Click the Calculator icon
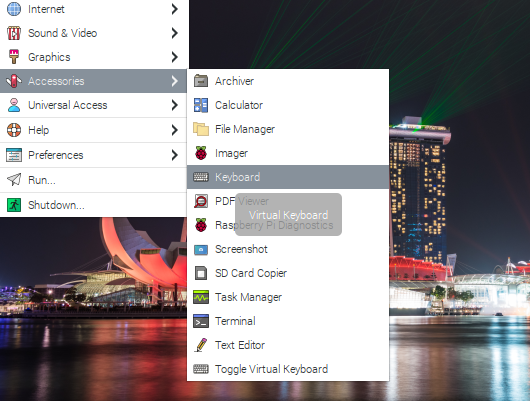The width and height of the screenshot is (530, 401). [201, 105]
